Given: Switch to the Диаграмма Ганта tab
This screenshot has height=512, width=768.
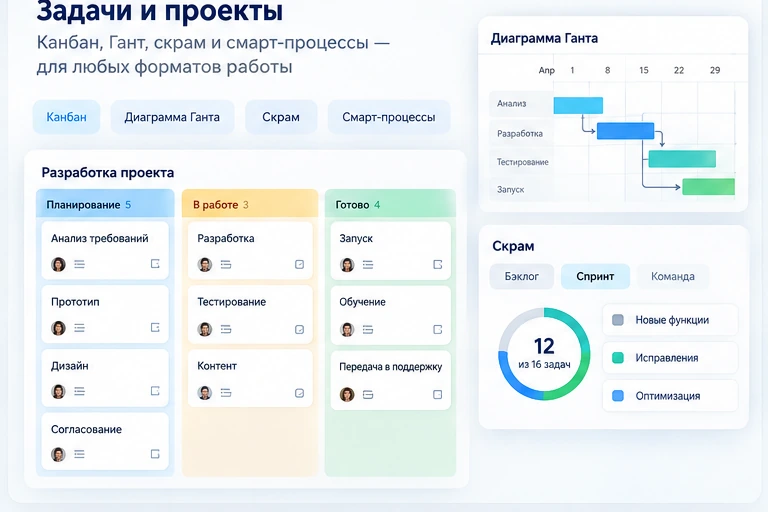Looking at the screenshot, I should point(172,117).
